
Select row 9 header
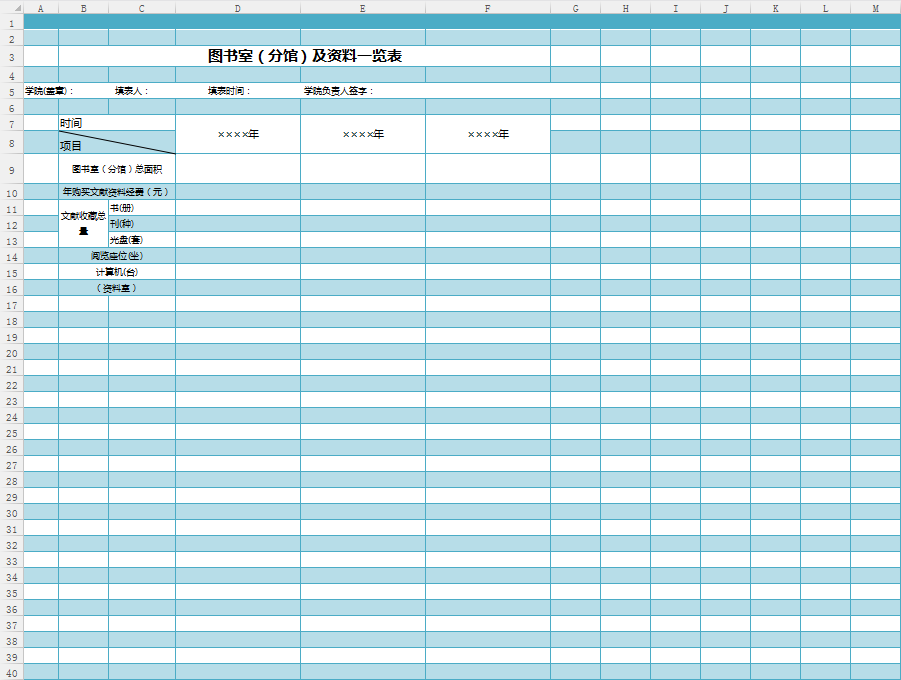tap(11, 169)
